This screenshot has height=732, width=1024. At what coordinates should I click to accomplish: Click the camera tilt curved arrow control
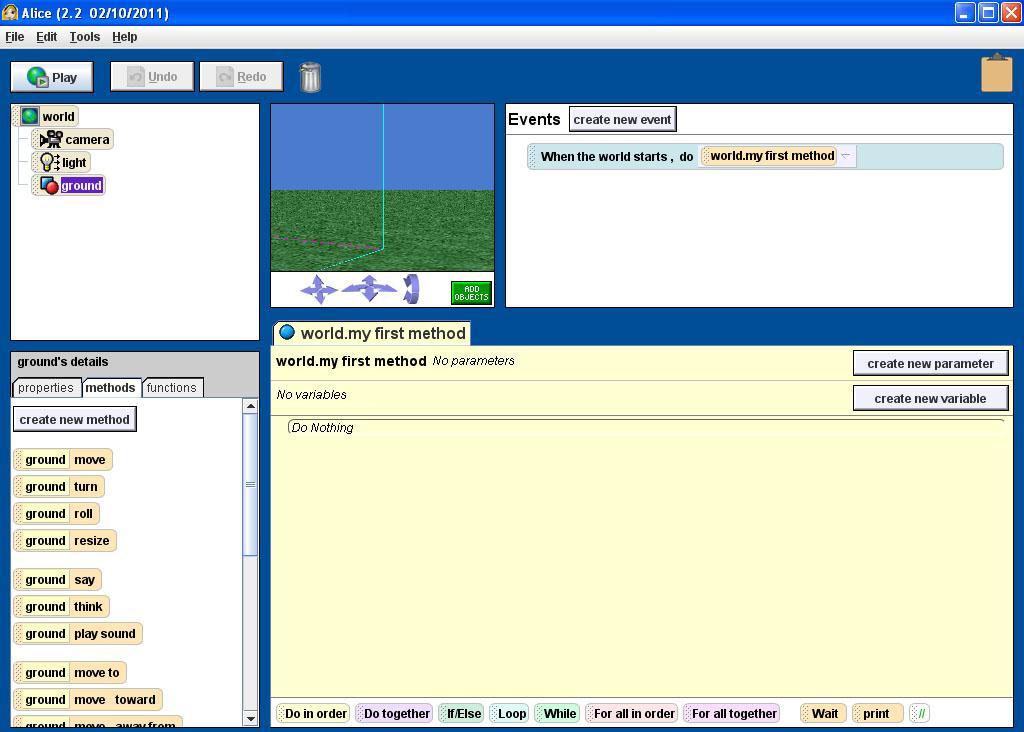(411, 289)
